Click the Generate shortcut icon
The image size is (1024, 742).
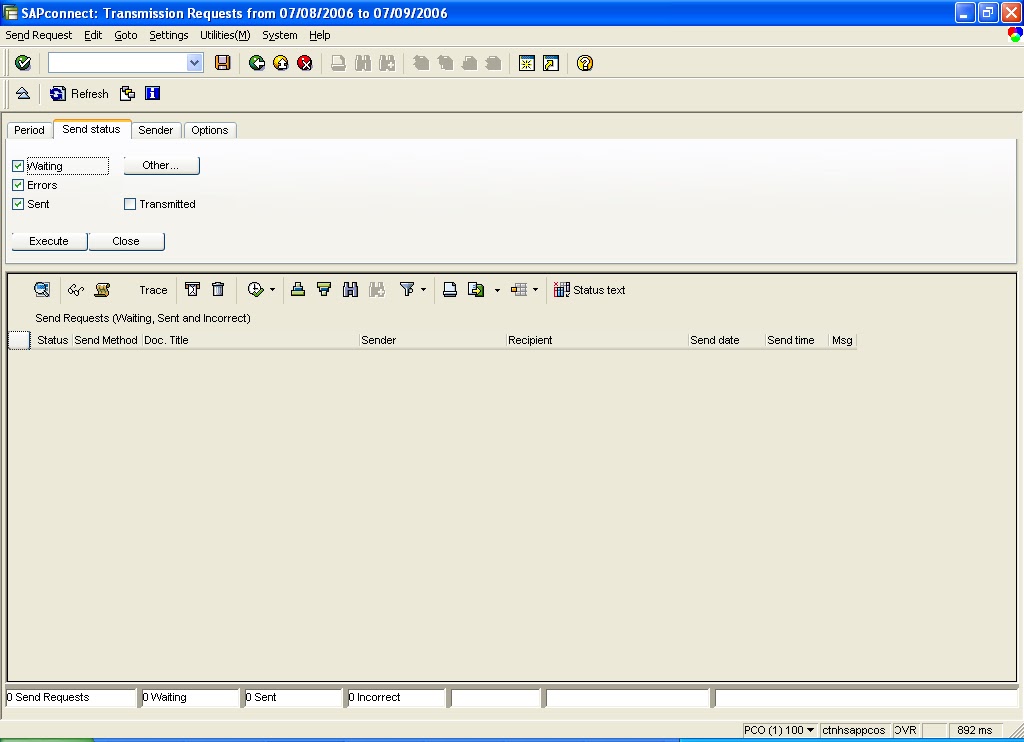(x=551, y=63)
